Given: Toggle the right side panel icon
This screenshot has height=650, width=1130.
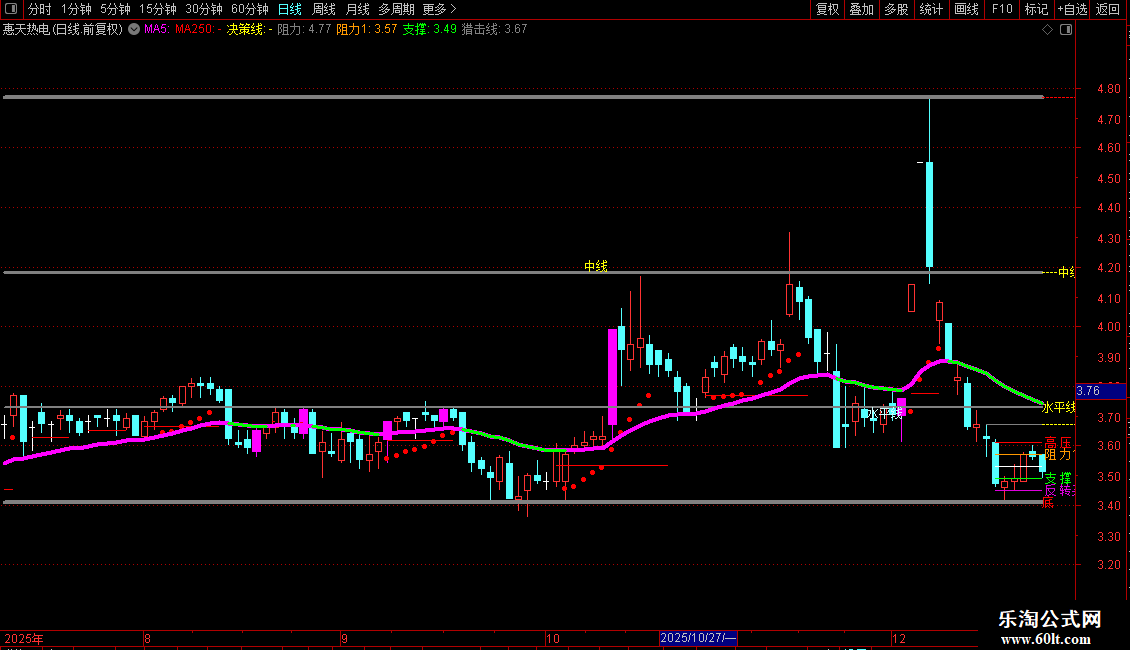Looking at the screenshot, I should pos(1066,30).
